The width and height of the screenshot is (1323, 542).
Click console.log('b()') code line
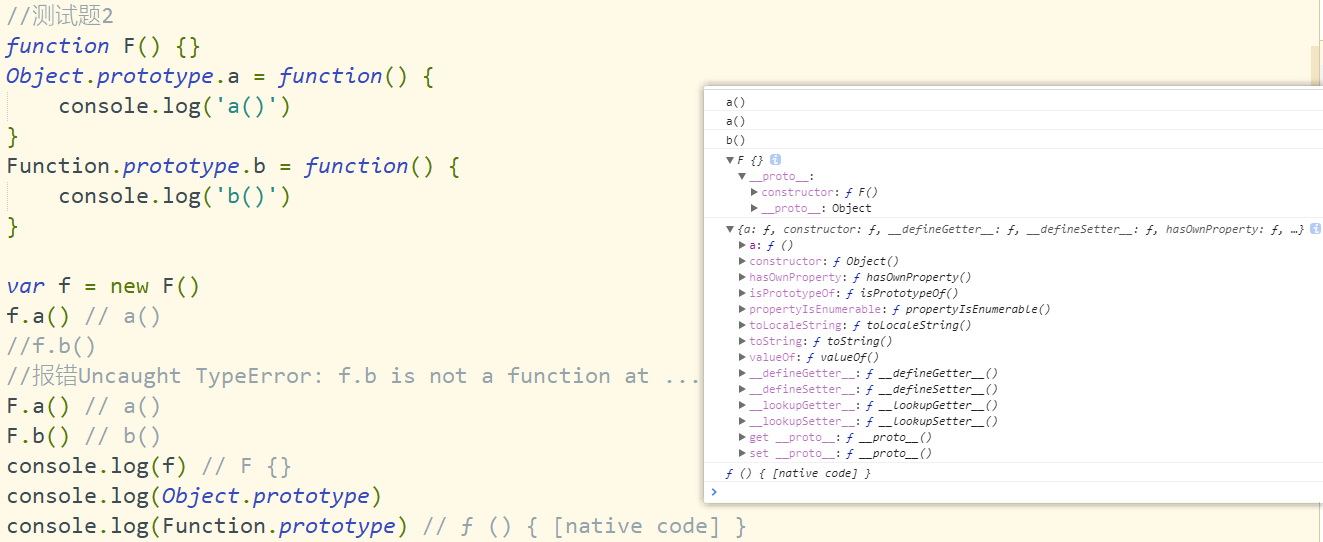tap(175, 196)
